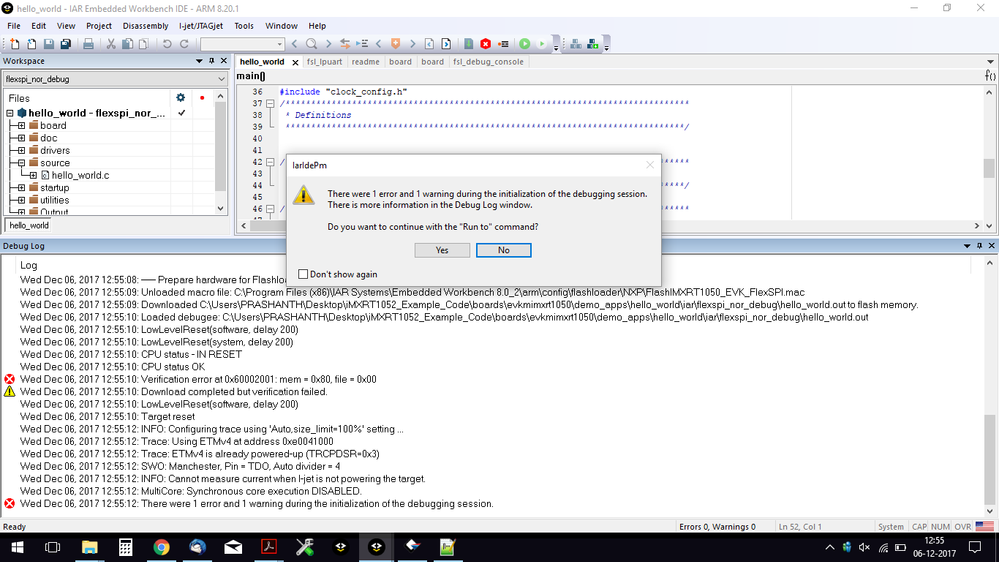The image size is (999, 562).
Task: Open the I-jet/JTAGjet menu
Action: pos(201,26)
